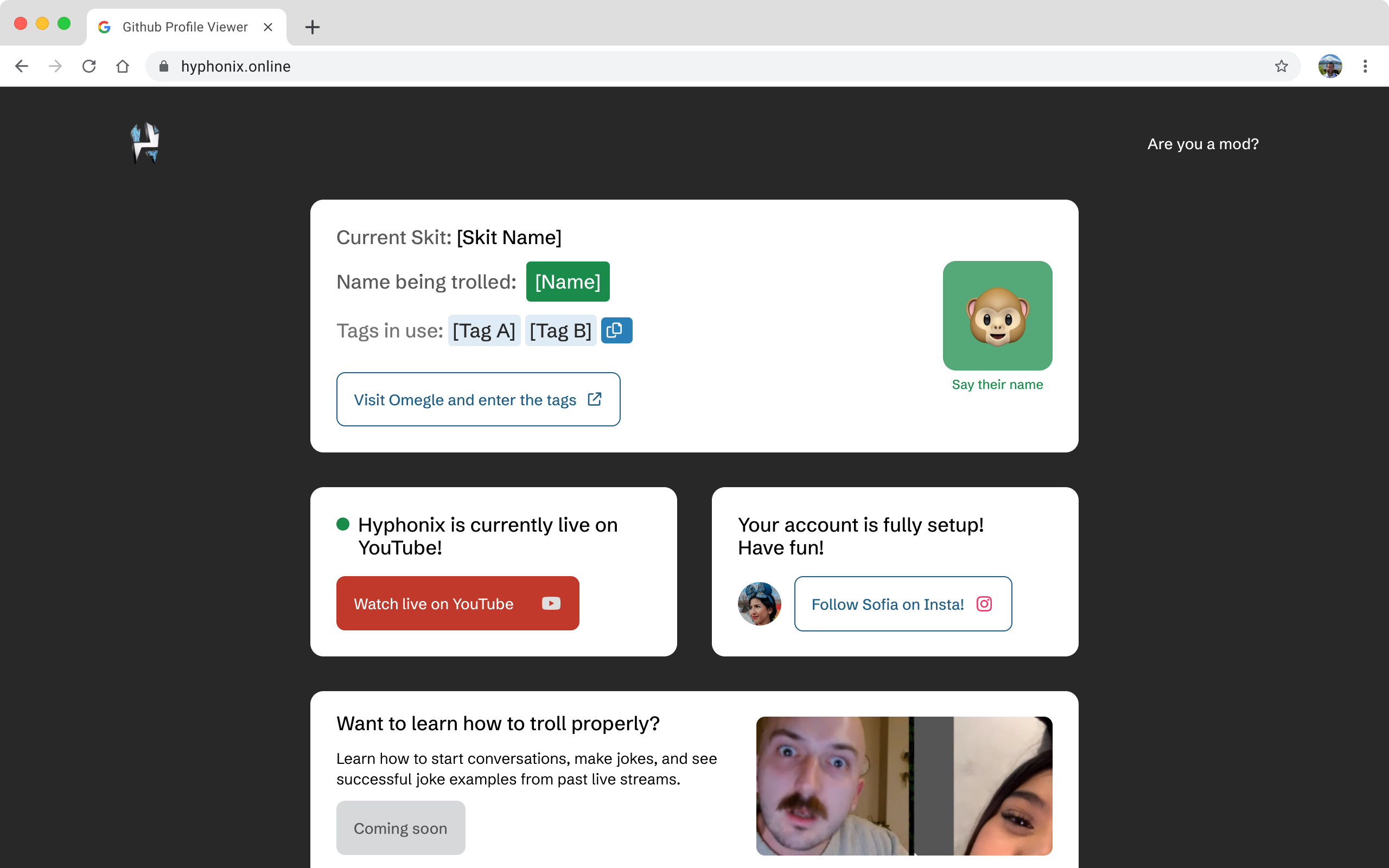Image resolution: width=1389 pixels, height=868 pixels.
Task: Click the monkey emoji avatar icon
Action: click(x=998, y=315)
